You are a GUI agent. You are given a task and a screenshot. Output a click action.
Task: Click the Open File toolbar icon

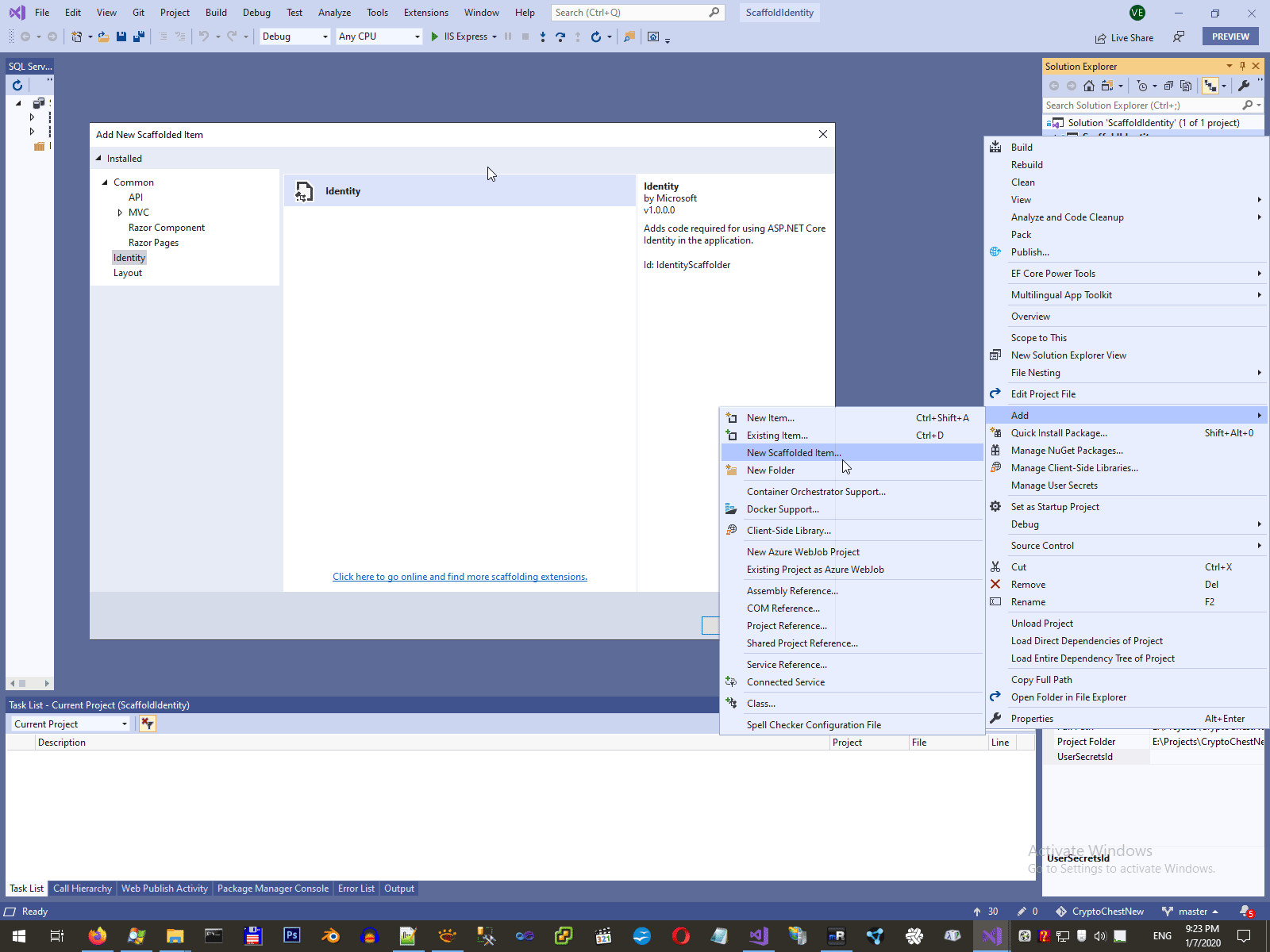(103, 36)
